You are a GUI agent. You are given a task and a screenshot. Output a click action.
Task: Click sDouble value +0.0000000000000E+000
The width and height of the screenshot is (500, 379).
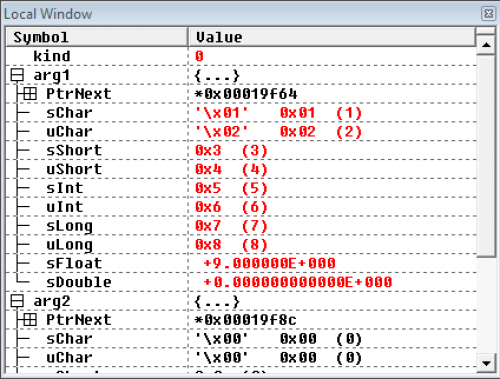click(298, 282)
